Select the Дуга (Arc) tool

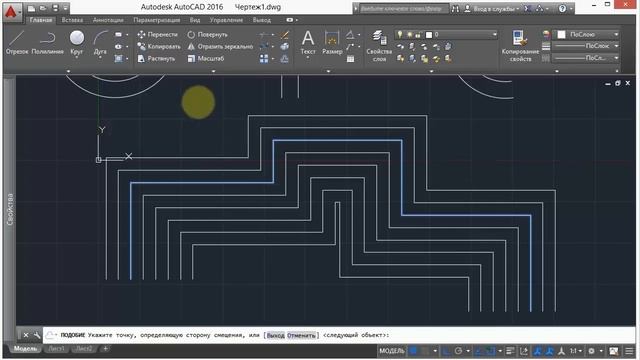click(100, 43)
